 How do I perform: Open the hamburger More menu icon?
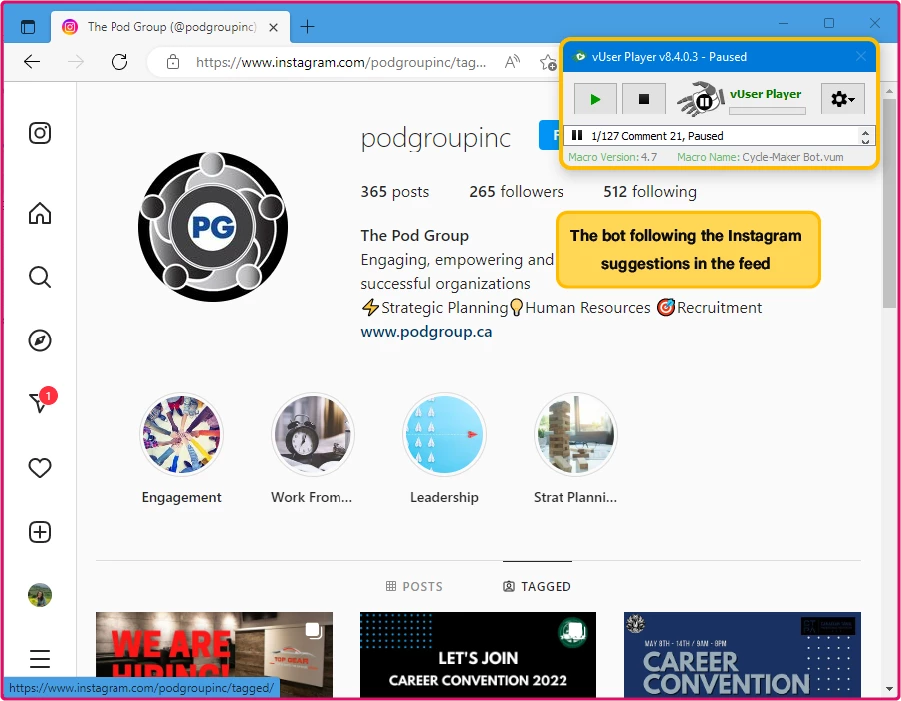40,658
